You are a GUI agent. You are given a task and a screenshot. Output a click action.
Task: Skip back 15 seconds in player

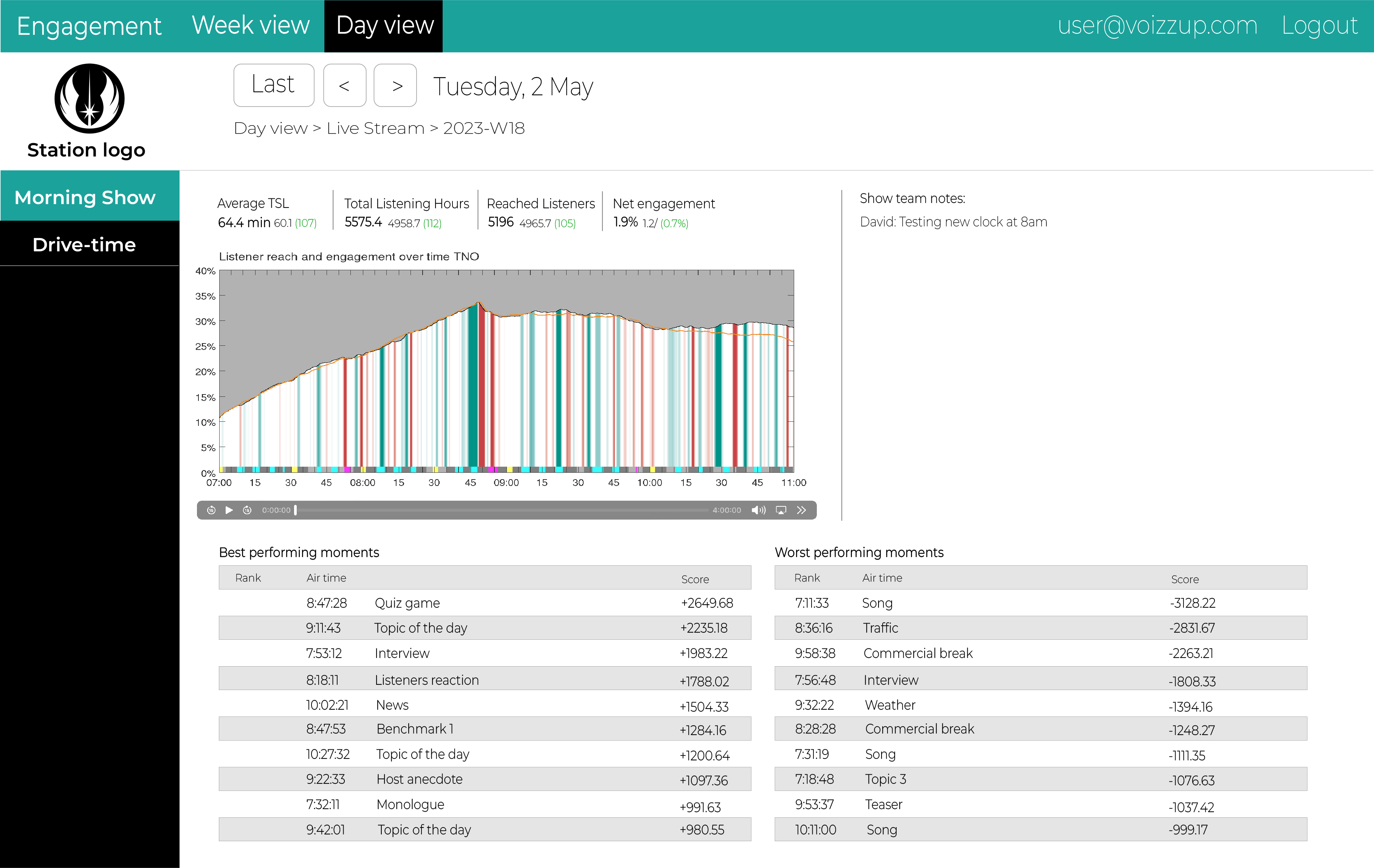click(x=211, y=510)
